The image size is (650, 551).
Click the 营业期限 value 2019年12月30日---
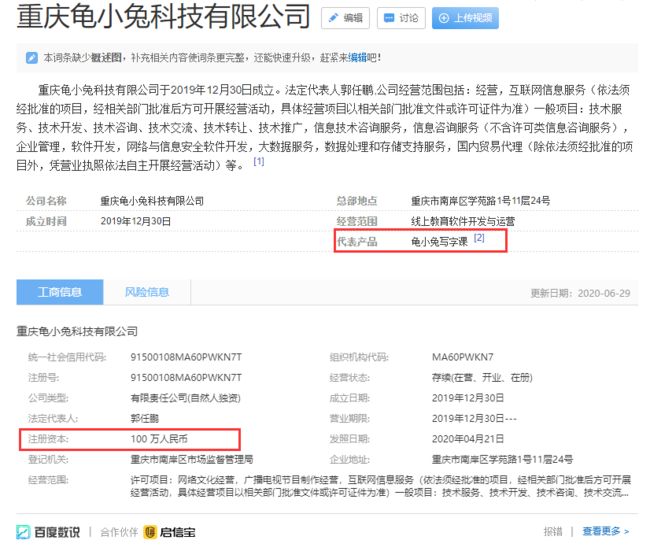click(474, 418)
